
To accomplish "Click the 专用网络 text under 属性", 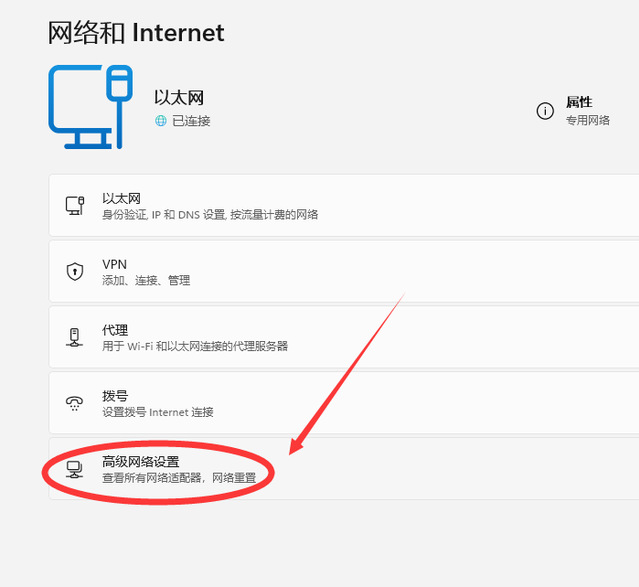I will click(588, 120).
